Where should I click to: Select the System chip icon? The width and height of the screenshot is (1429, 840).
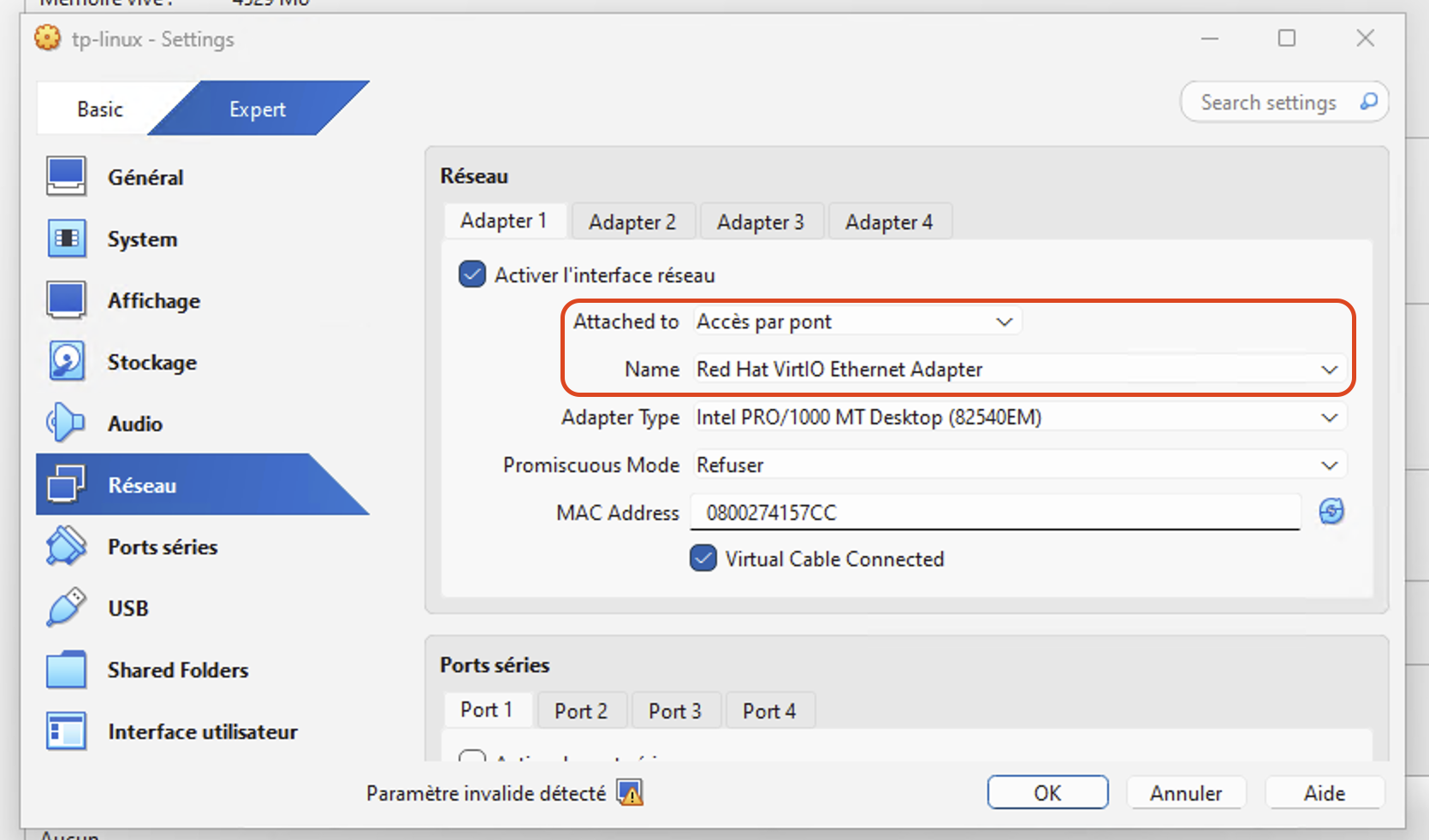tap(66, 239)
